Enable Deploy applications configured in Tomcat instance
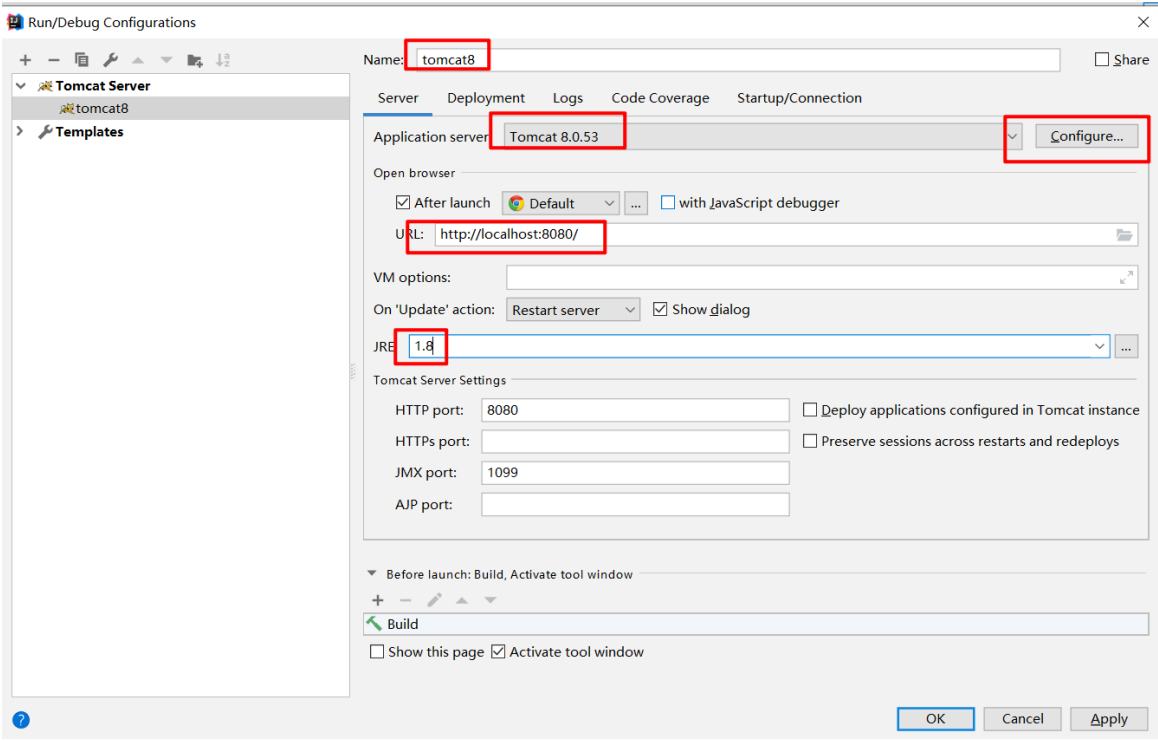This screenshot has width=1158, height=741. [x=810, y=410]
